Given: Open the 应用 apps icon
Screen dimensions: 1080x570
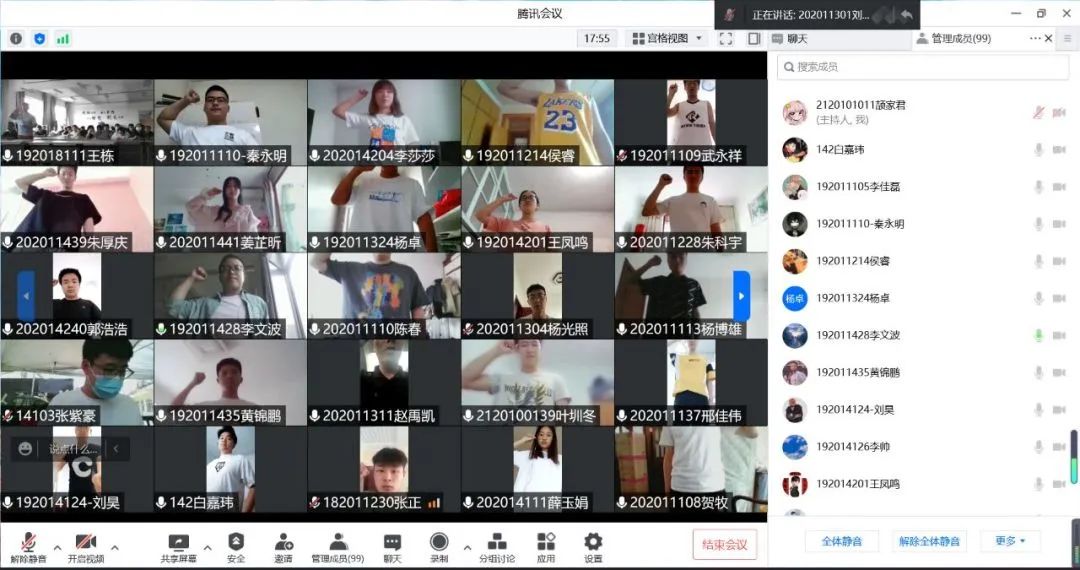Looking at the screenshot, I should coord(546,542).
